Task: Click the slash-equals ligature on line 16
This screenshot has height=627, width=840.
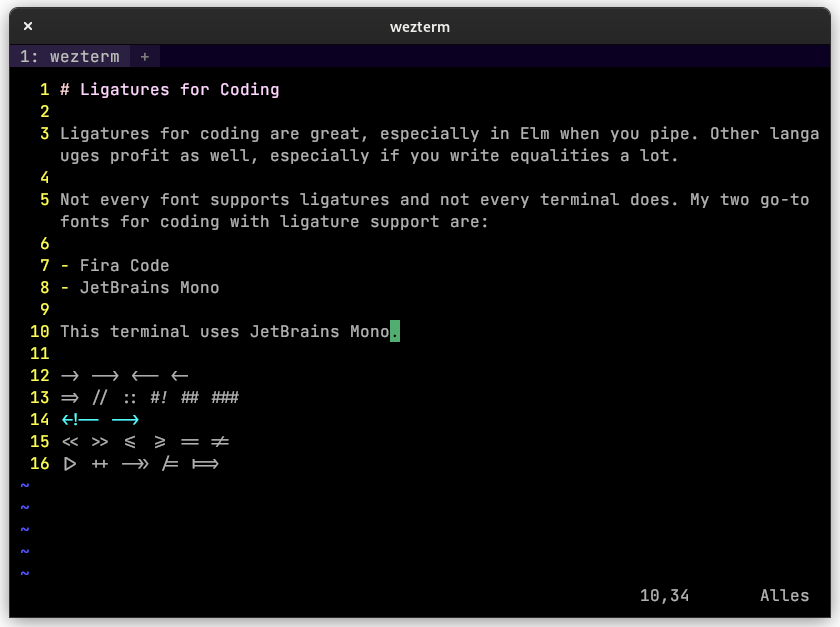Action: point(170,464)
